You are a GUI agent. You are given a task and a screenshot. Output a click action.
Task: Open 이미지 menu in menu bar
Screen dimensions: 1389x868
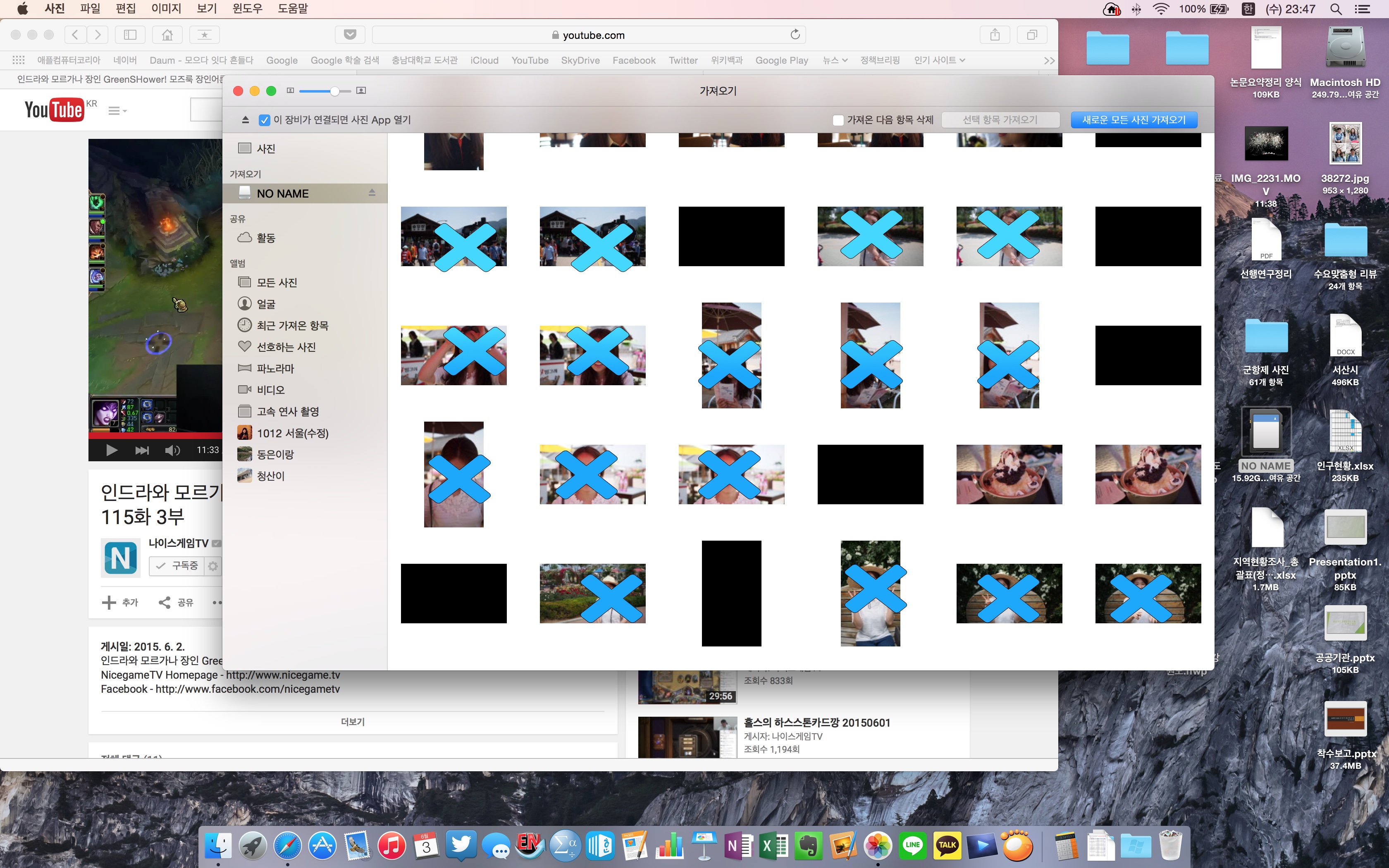point(166,9)
